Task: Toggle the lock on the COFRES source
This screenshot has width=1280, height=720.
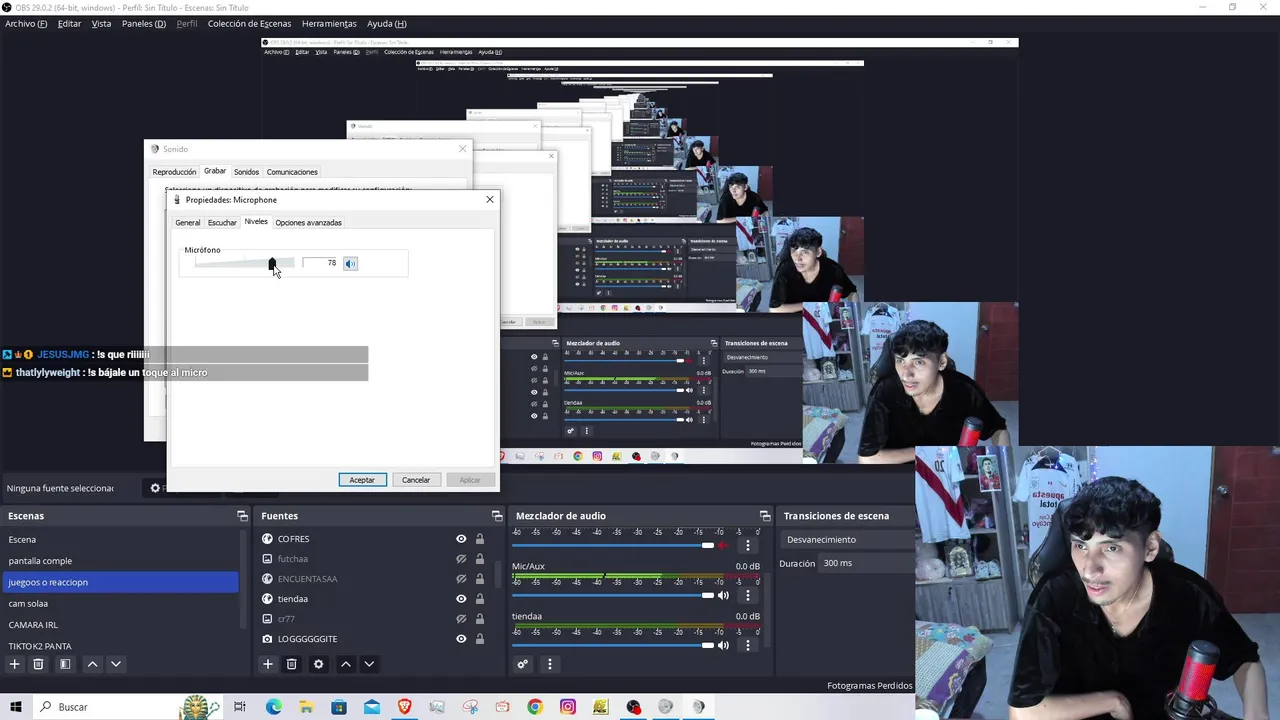Action: (480, 539)
